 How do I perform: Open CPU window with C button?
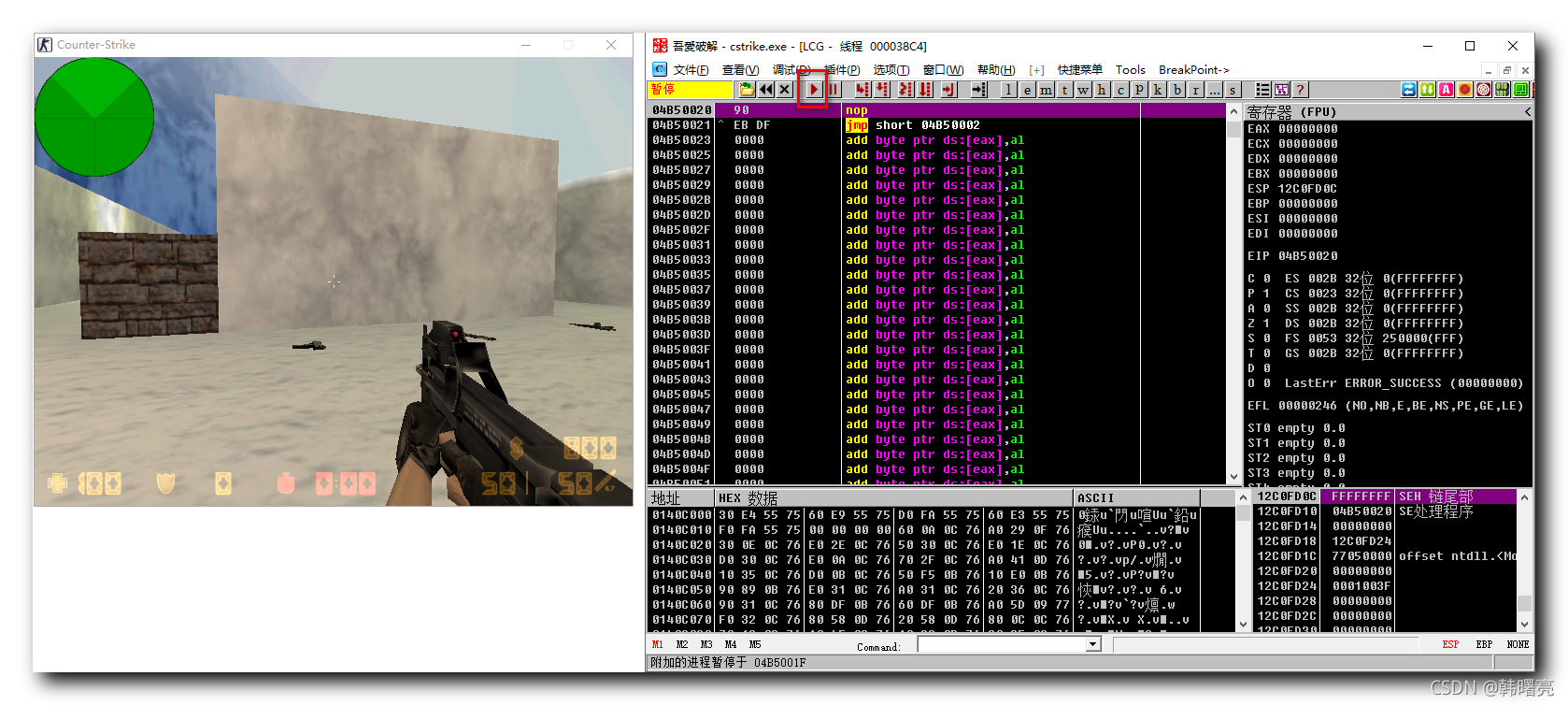[1121, 90]
